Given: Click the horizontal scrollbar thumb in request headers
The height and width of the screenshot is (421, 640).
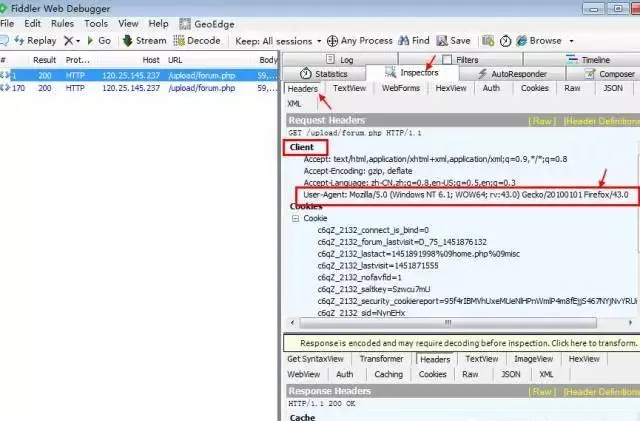Looking at the screenshot, I should tap(448, 323).
